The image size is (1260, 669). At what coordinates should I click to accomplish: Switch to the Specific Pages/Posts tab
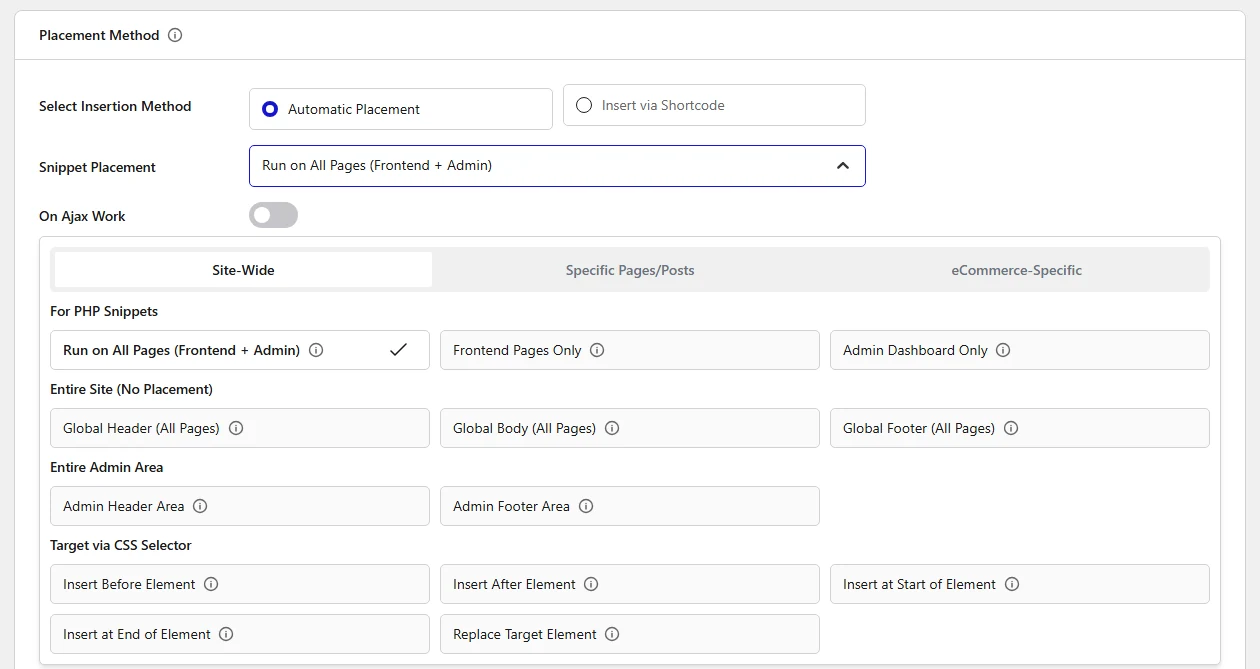point(630,270)
